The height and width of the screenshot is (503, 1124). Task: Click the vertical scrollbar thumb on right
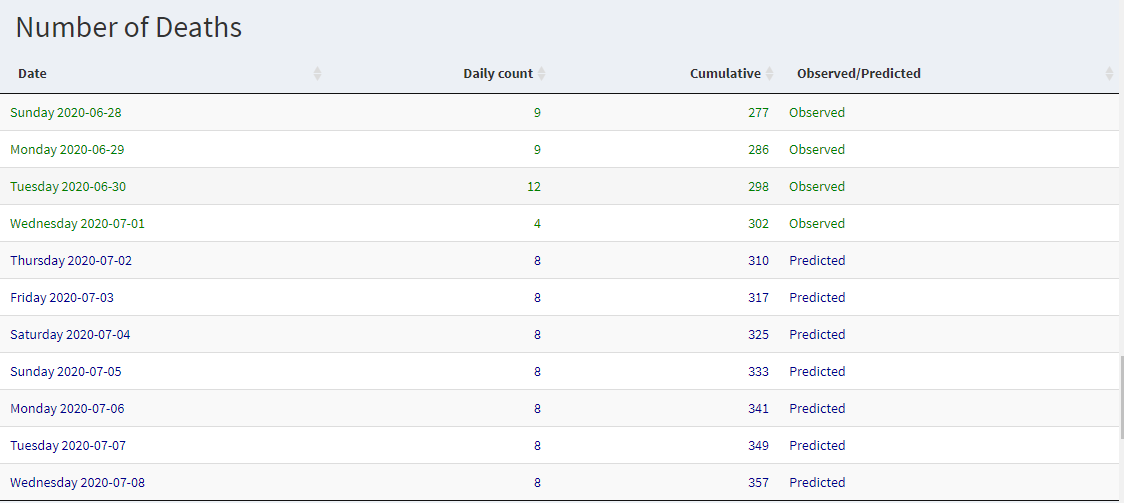coord(1120,396)
